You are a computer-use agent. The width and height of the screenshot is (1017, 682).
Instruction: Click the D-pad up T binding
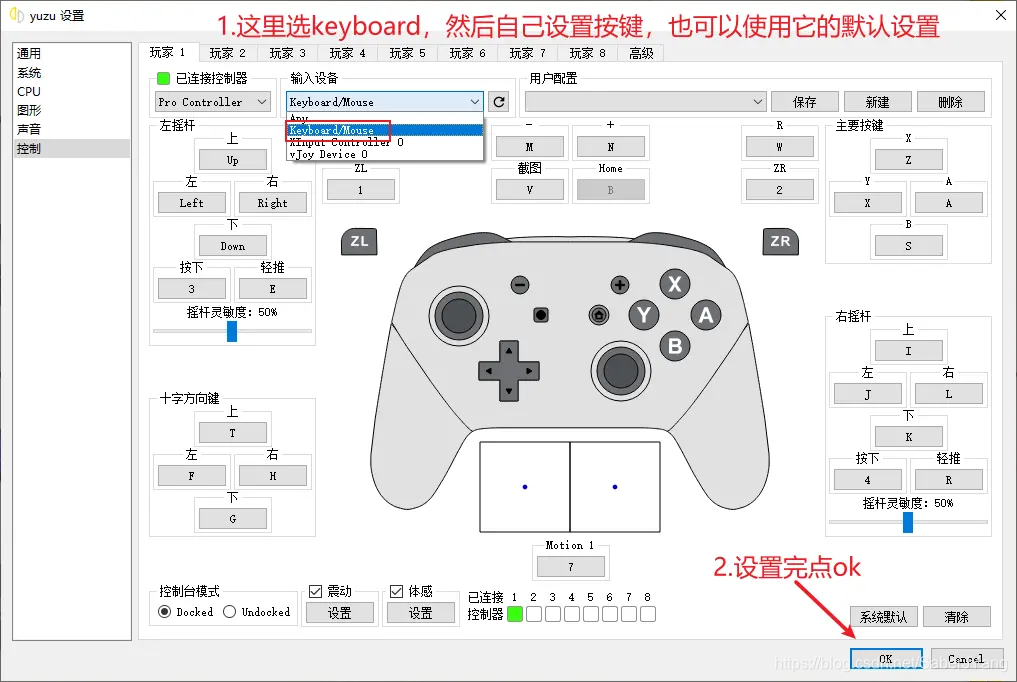pos(232,432)
